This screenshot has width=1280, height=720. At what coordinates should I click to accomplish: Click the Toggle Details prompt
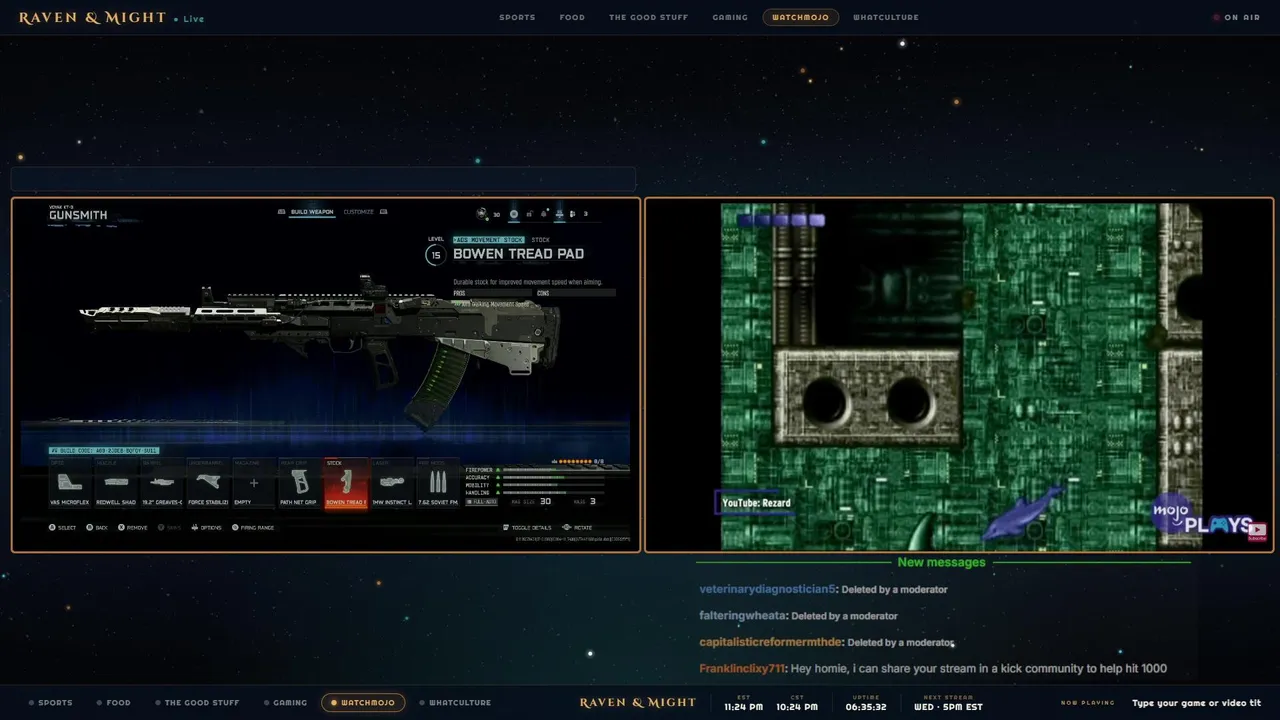point(527,527)
